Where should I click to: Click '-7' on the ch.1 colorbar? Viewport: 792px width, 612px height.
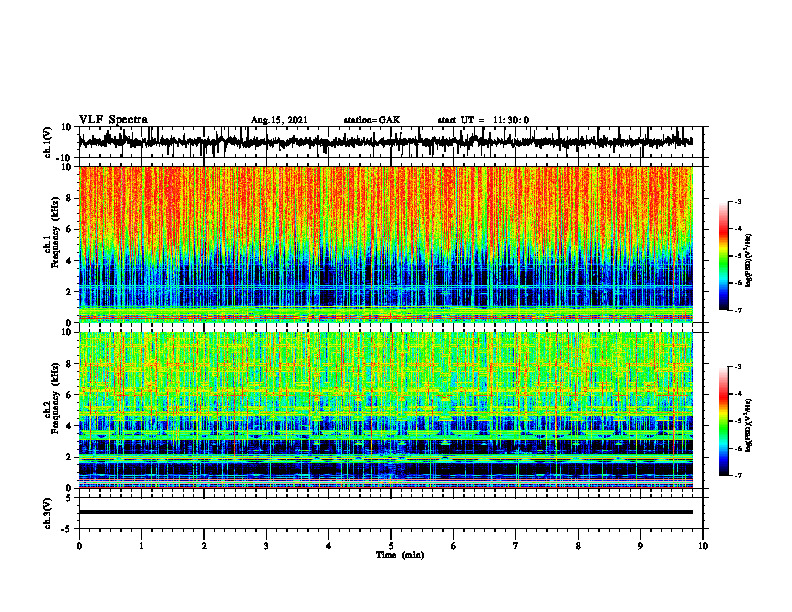738,310
